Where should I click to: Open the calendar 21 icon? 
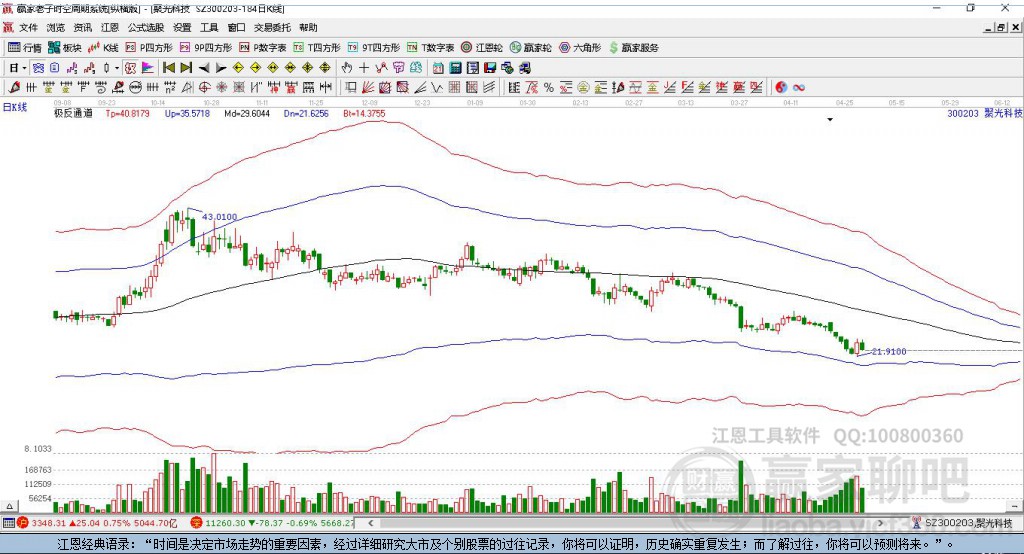click(x=438, y=68)
